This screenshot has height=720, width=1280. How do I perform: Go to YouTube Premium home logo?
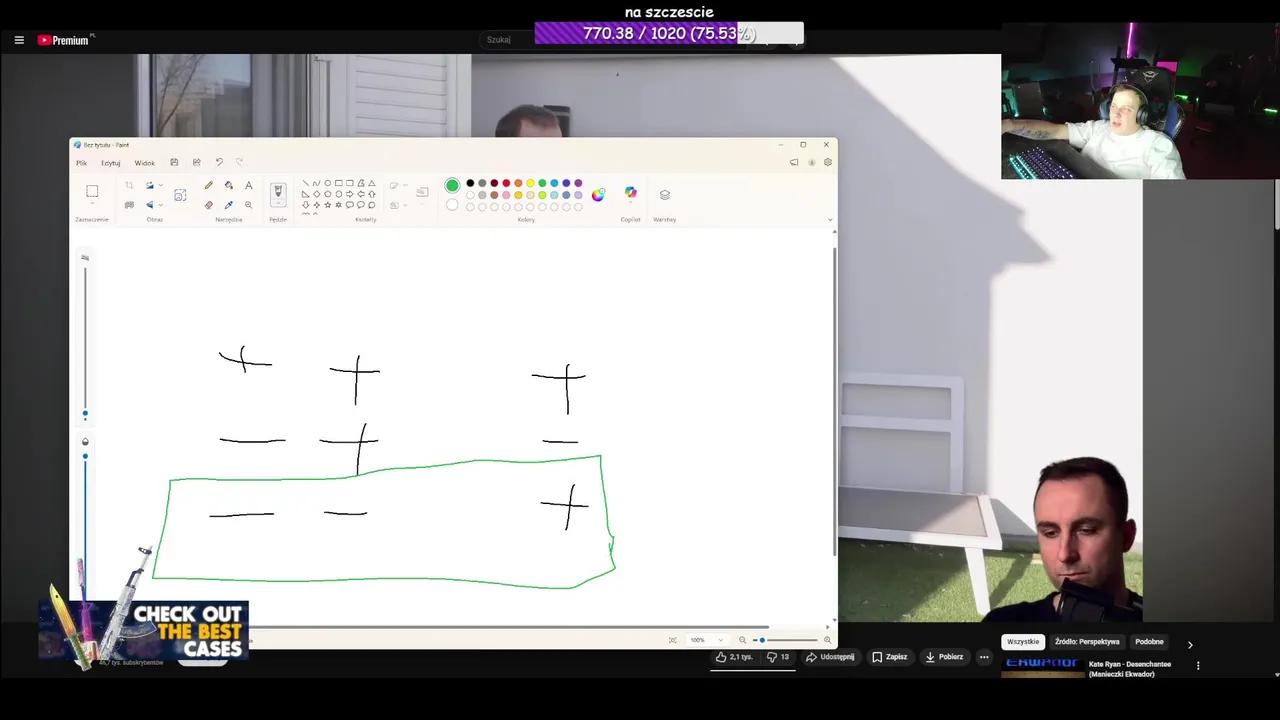(x=65, y=40)
